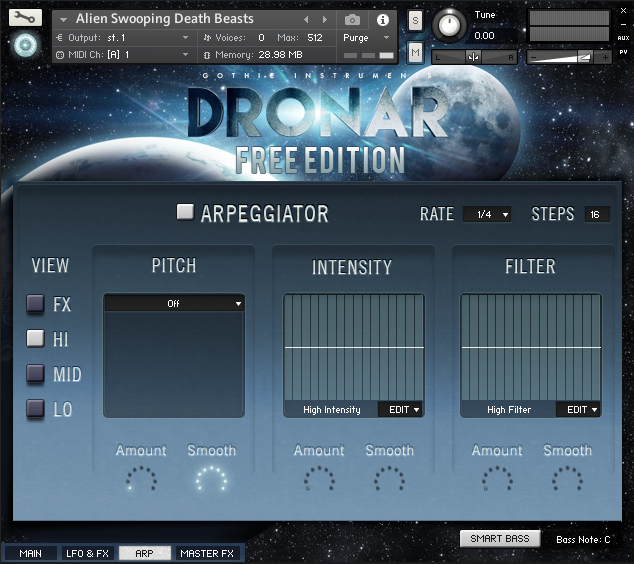Close the instrument with X icon
This screenshot has height=564, width=634.
coord(623,11)
